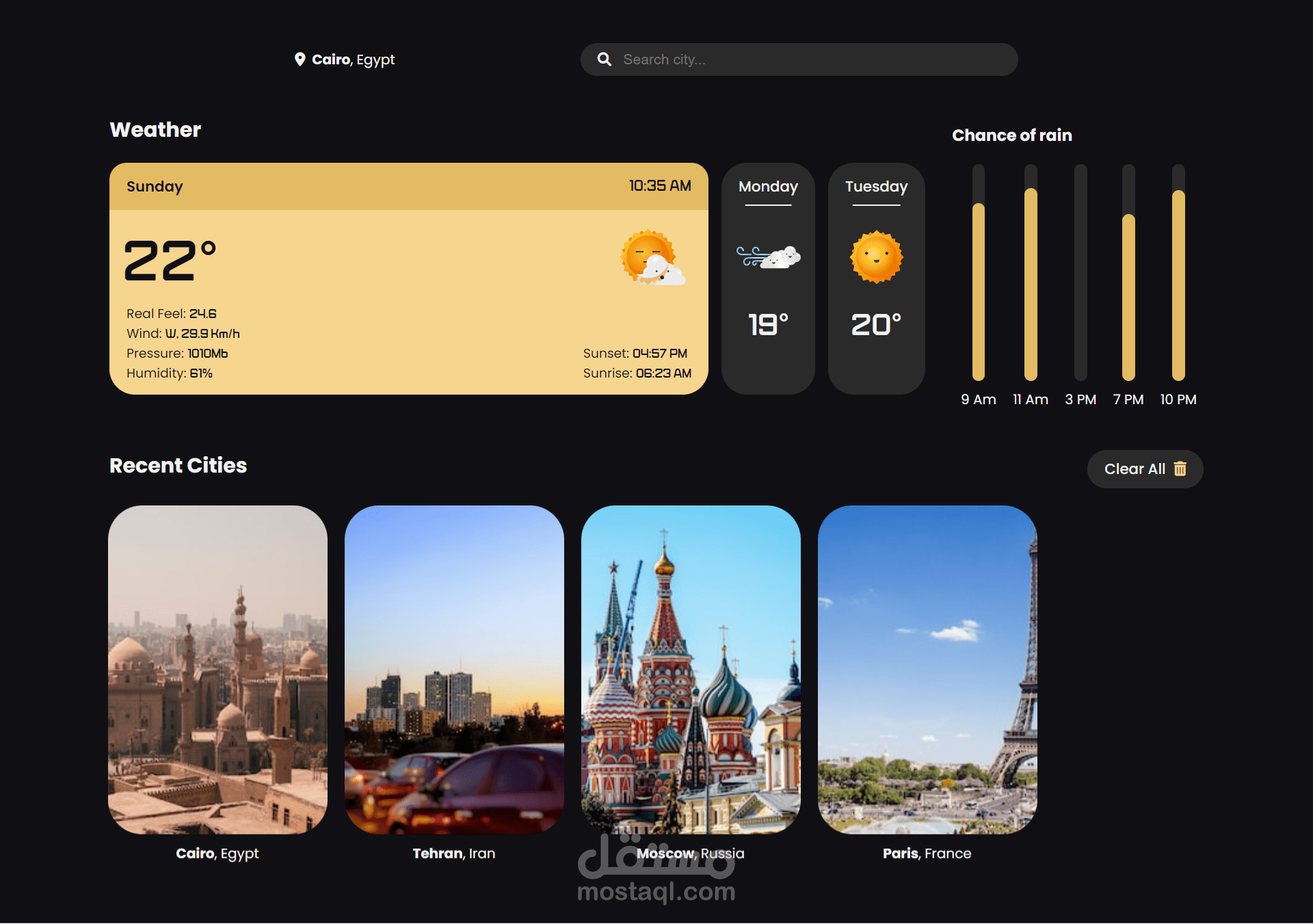Click the trash icon next to Clear All
Viewport: 1313px width, 924px height.
(1181, 468)
